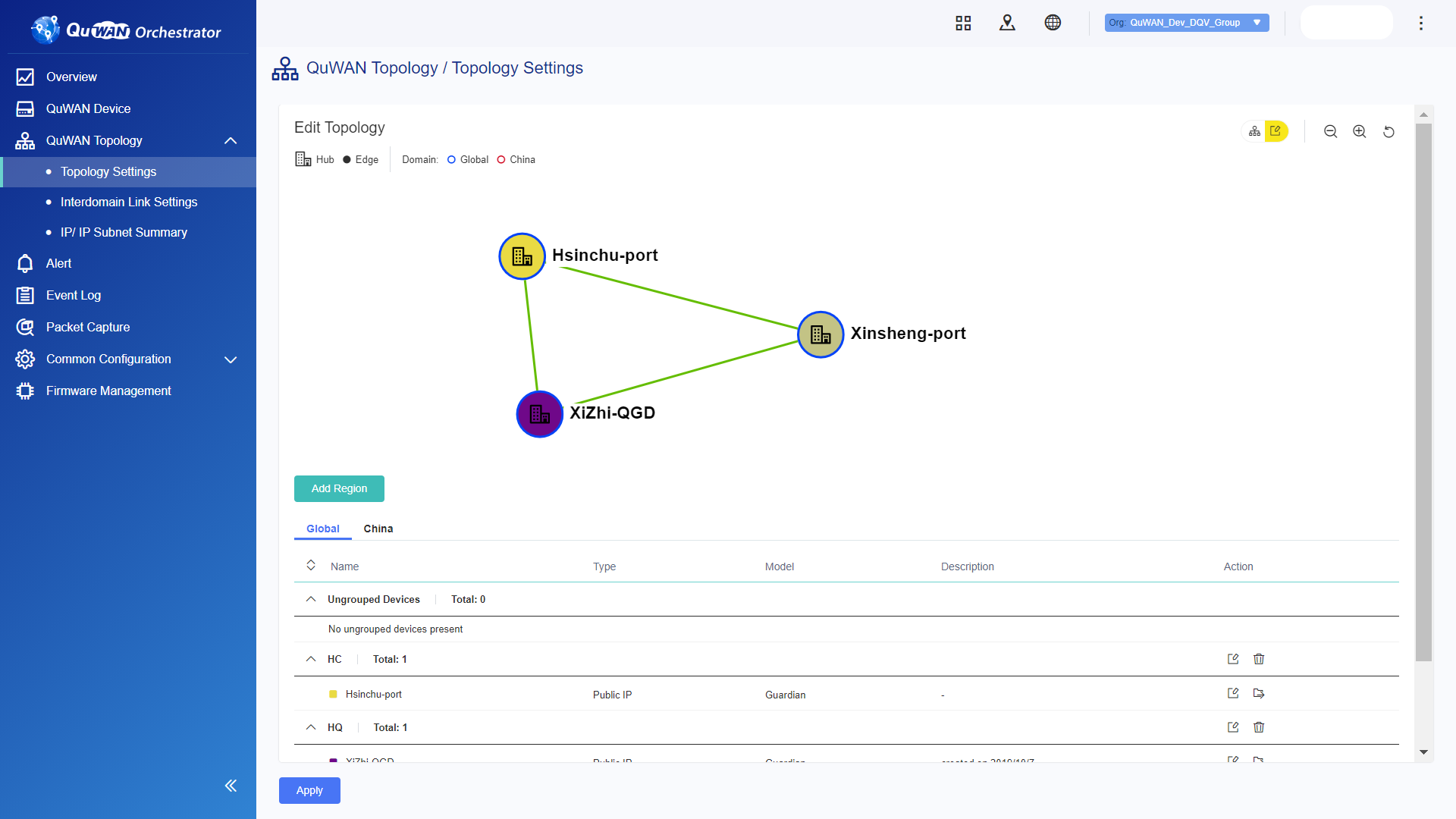Open the region map icon in top bar

(1007, 22)
